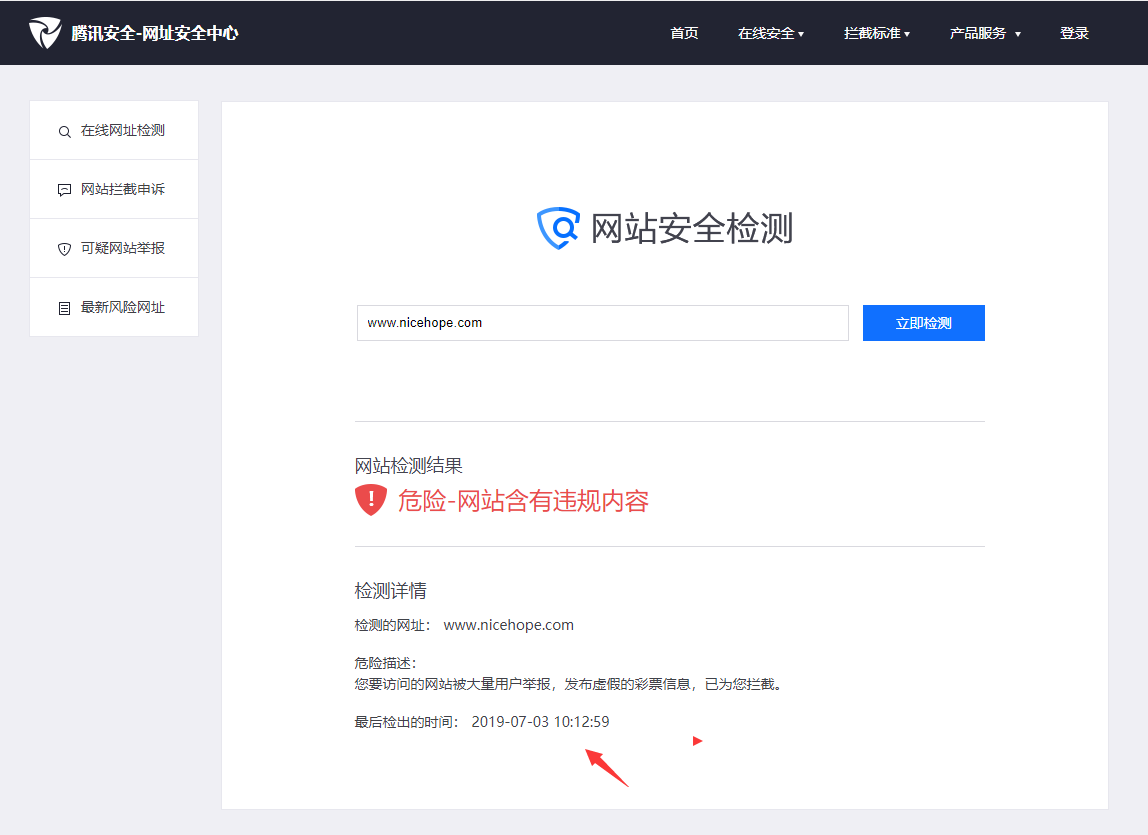Click the 检测详情 heading

coord(390,590)
